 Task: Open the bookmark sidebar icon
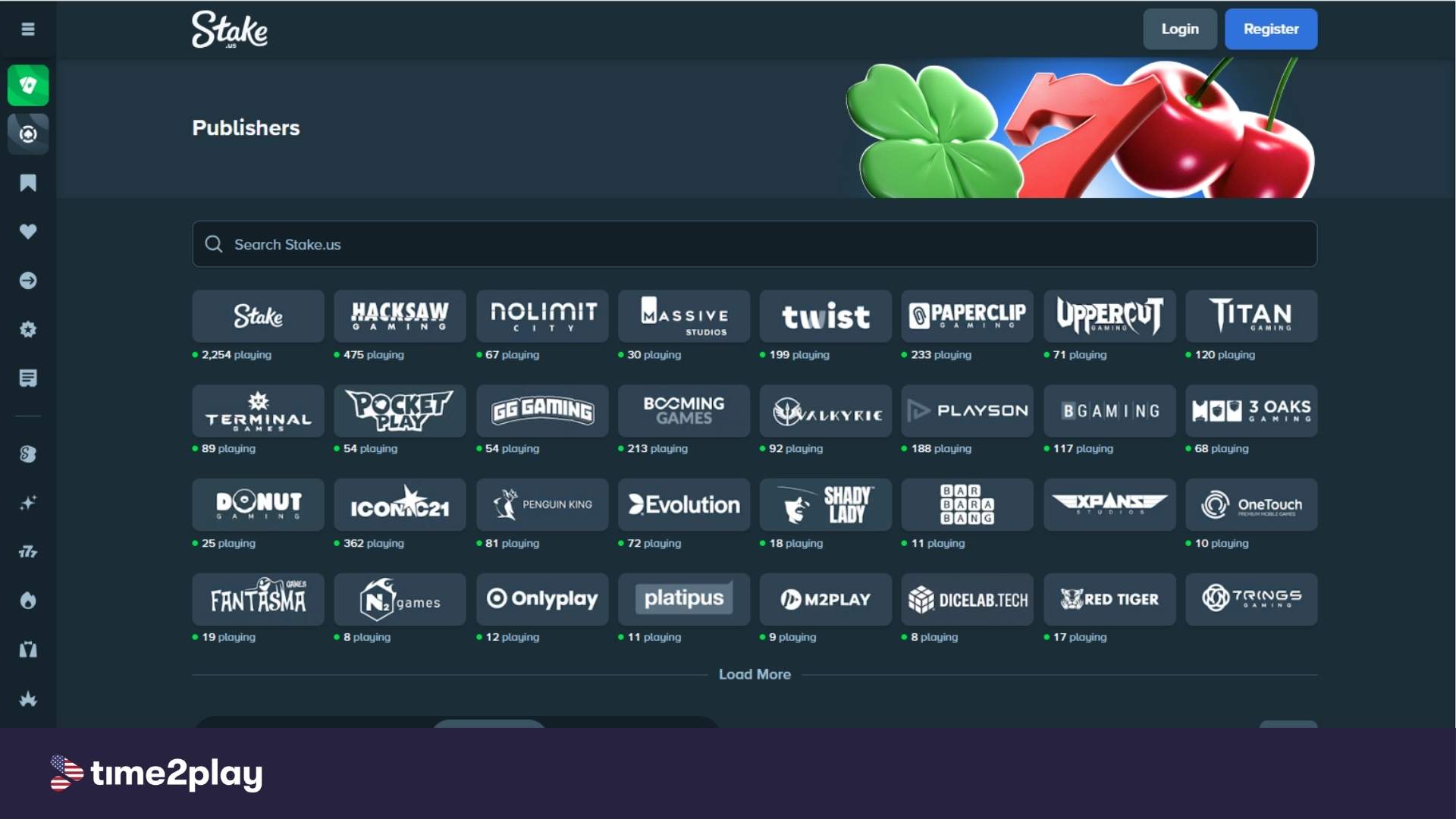tap(28, 183)
